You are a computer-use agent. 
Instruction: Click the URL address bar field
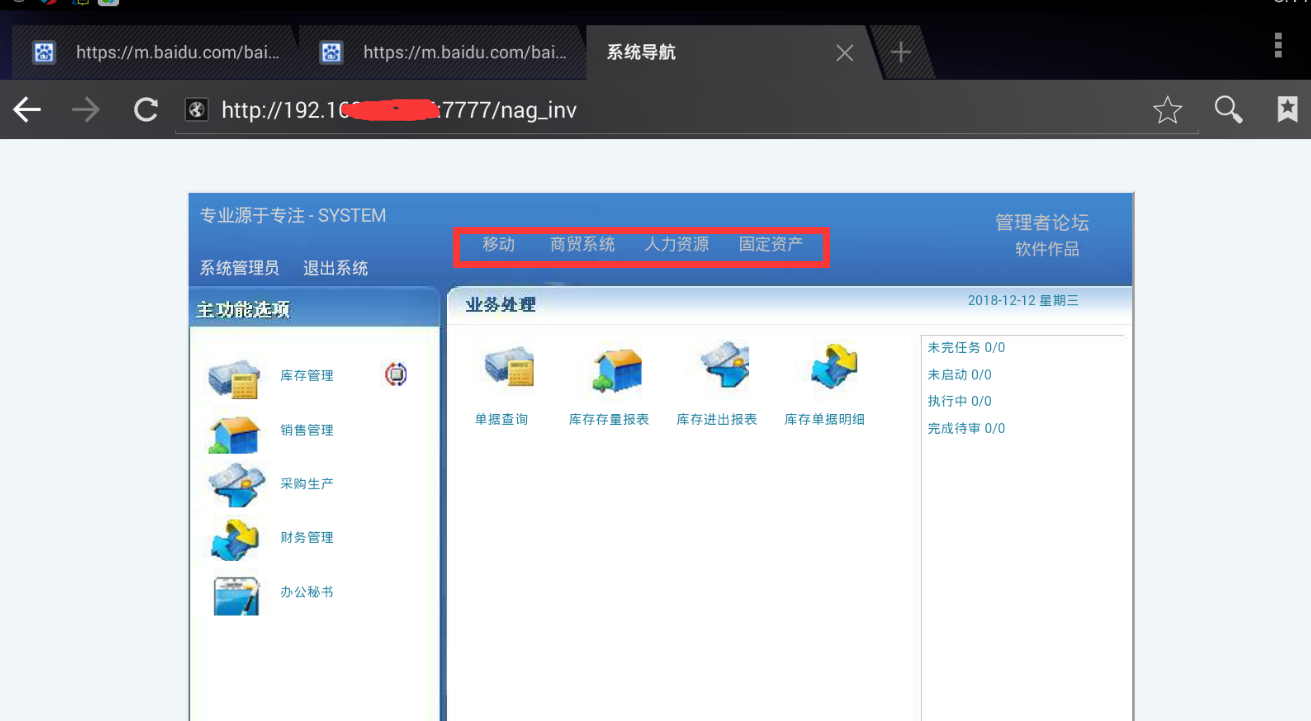(660, 110)
